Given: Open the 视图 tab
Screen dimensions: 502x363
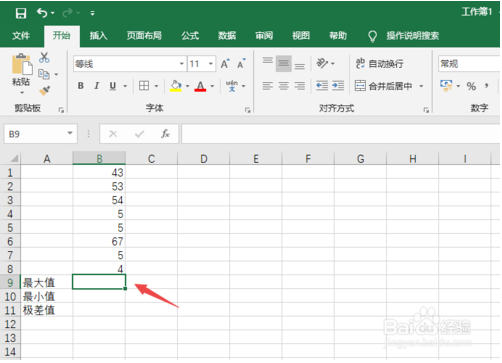Looking at the screenshot, I should click(x=301, y=35).
